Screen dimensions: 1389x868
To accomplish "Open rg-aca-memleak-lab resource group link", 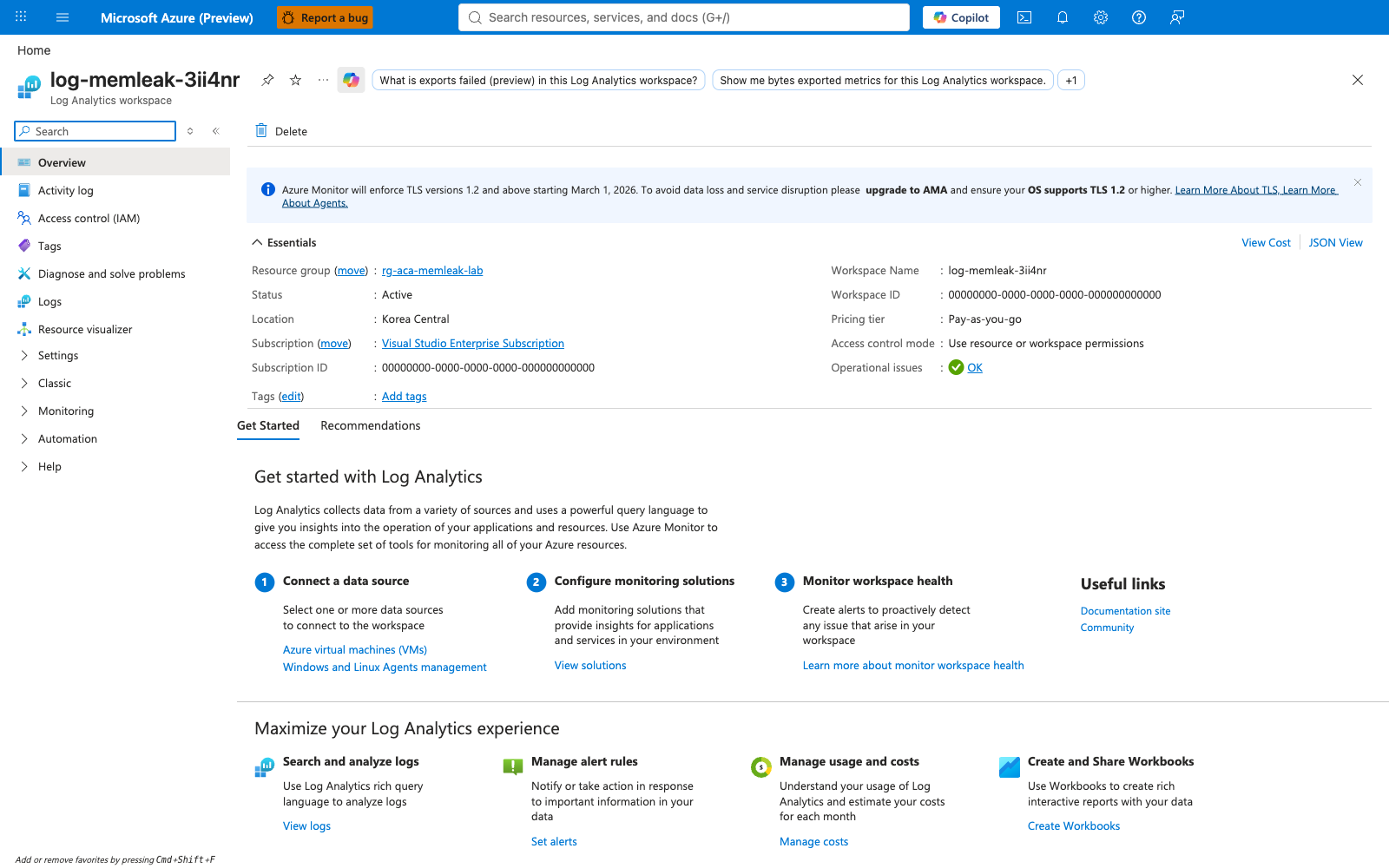I will 432,270.
